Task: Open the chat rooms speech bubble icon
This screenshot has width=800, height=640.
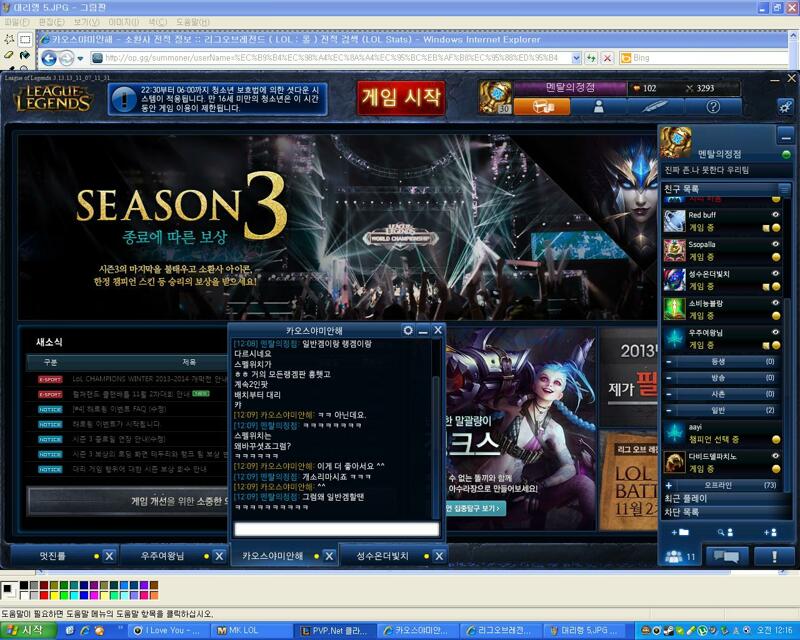Action: click(x=727, y=556)
